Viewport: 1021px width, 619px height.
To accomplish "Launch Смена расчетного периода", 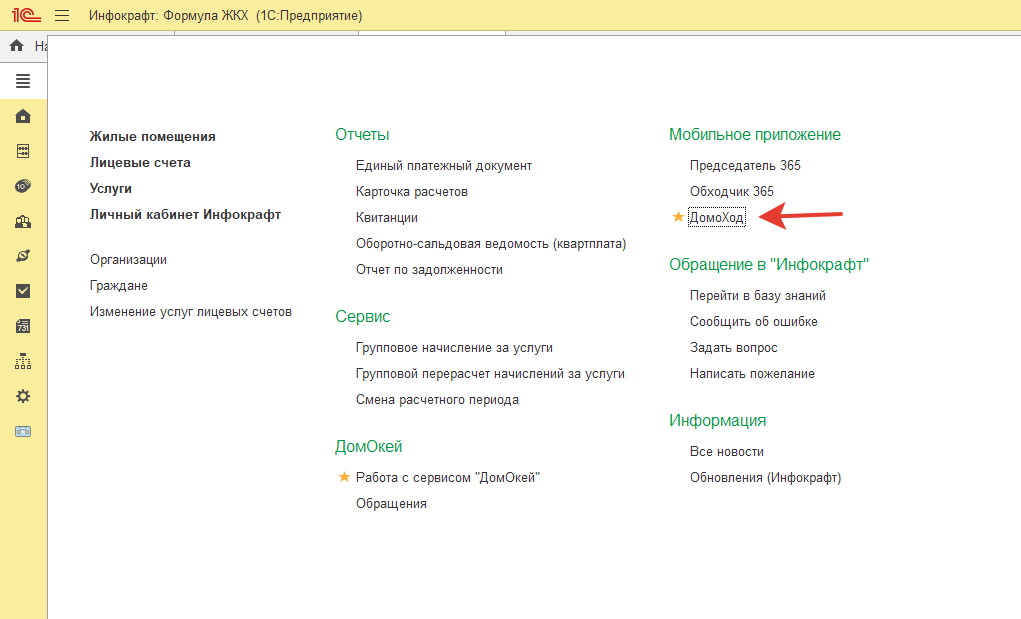I will [437, 399].
